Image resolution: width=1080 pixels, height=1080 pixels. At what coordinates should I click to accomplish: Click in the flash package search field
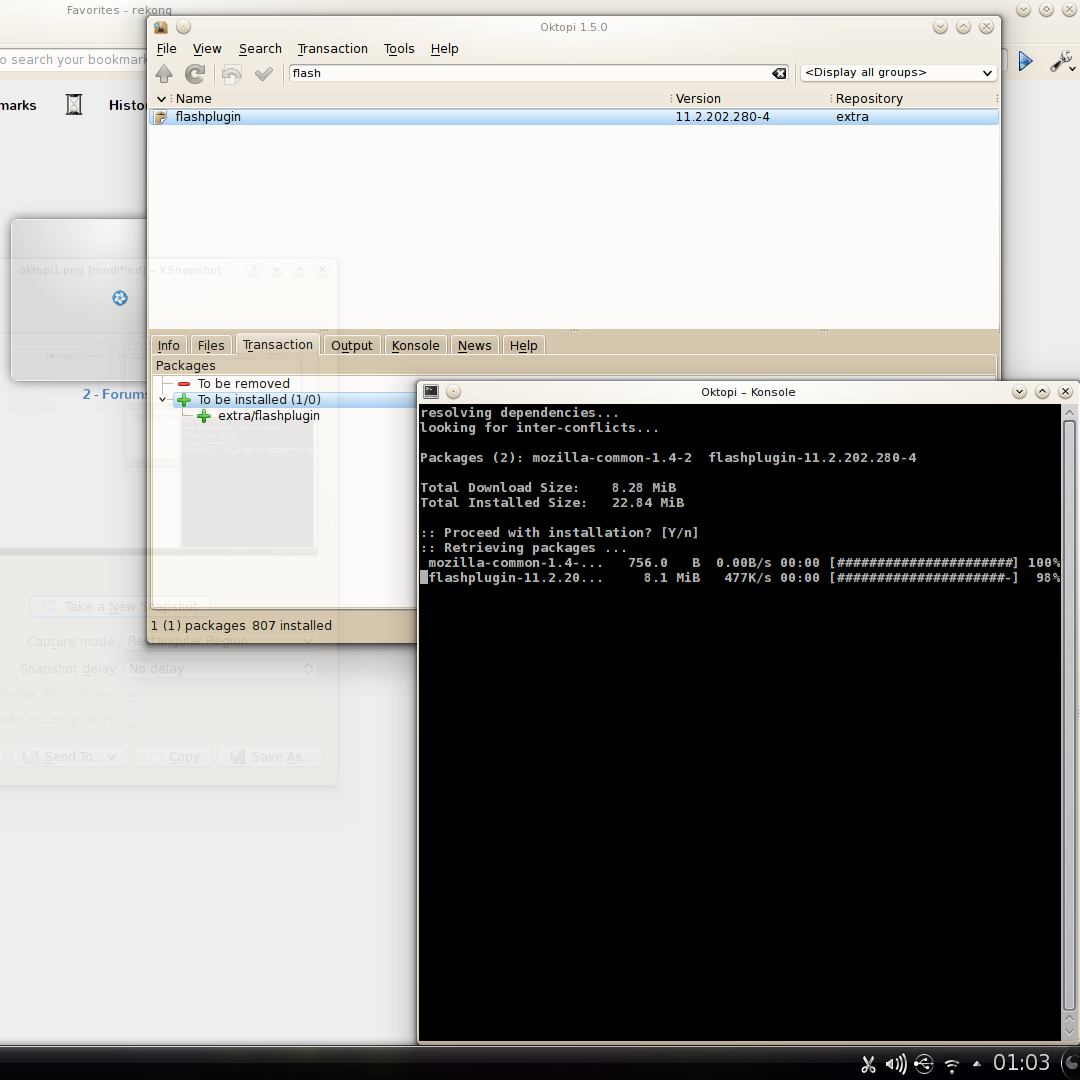(x=530, y=73)
